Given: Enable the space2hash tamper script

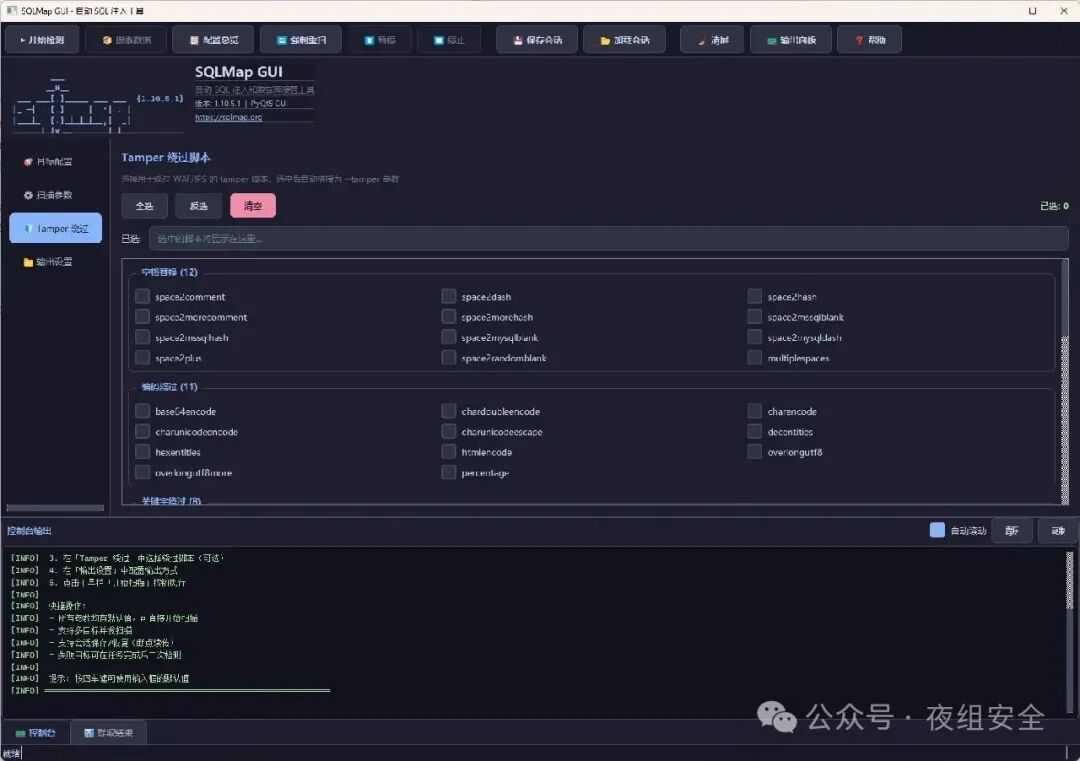Looking at the screenshot, I should point(755,297).
